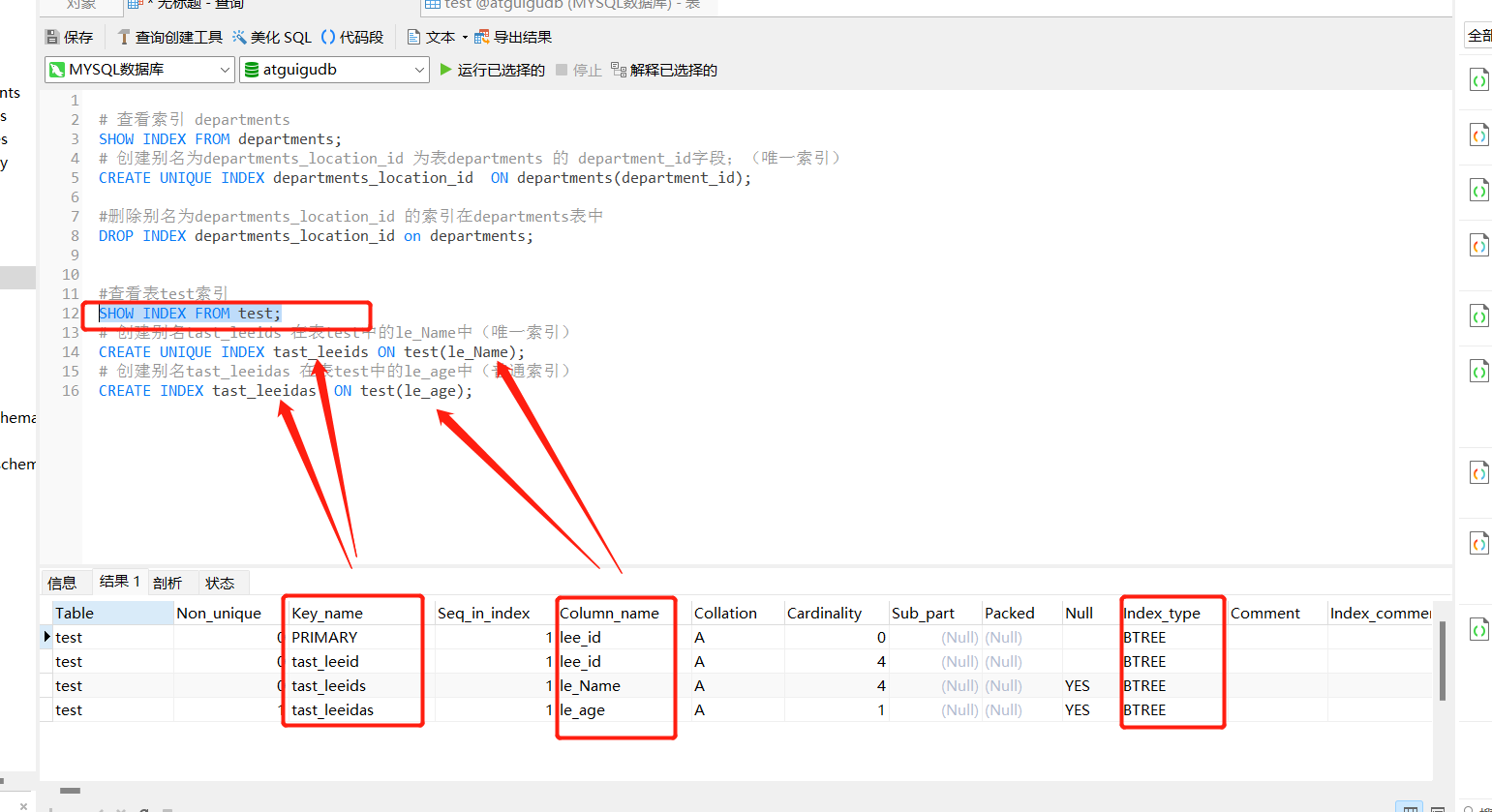This screenshot has height=812, width=1492.
Task: Open the 文本 dropdown arrow
Action: click(465, 38)
